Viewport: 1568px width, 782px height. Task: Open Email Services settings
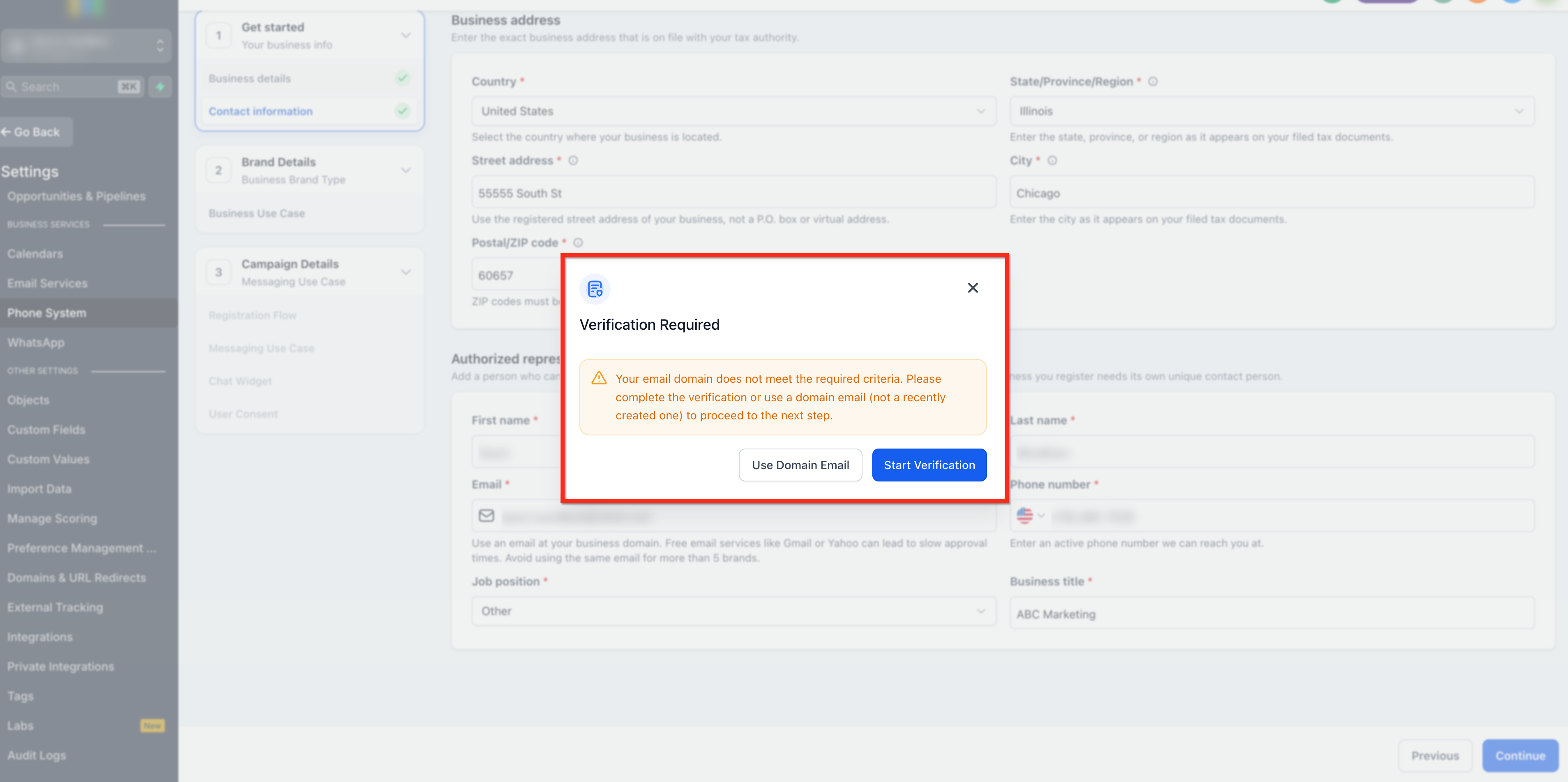pos(47,283)
